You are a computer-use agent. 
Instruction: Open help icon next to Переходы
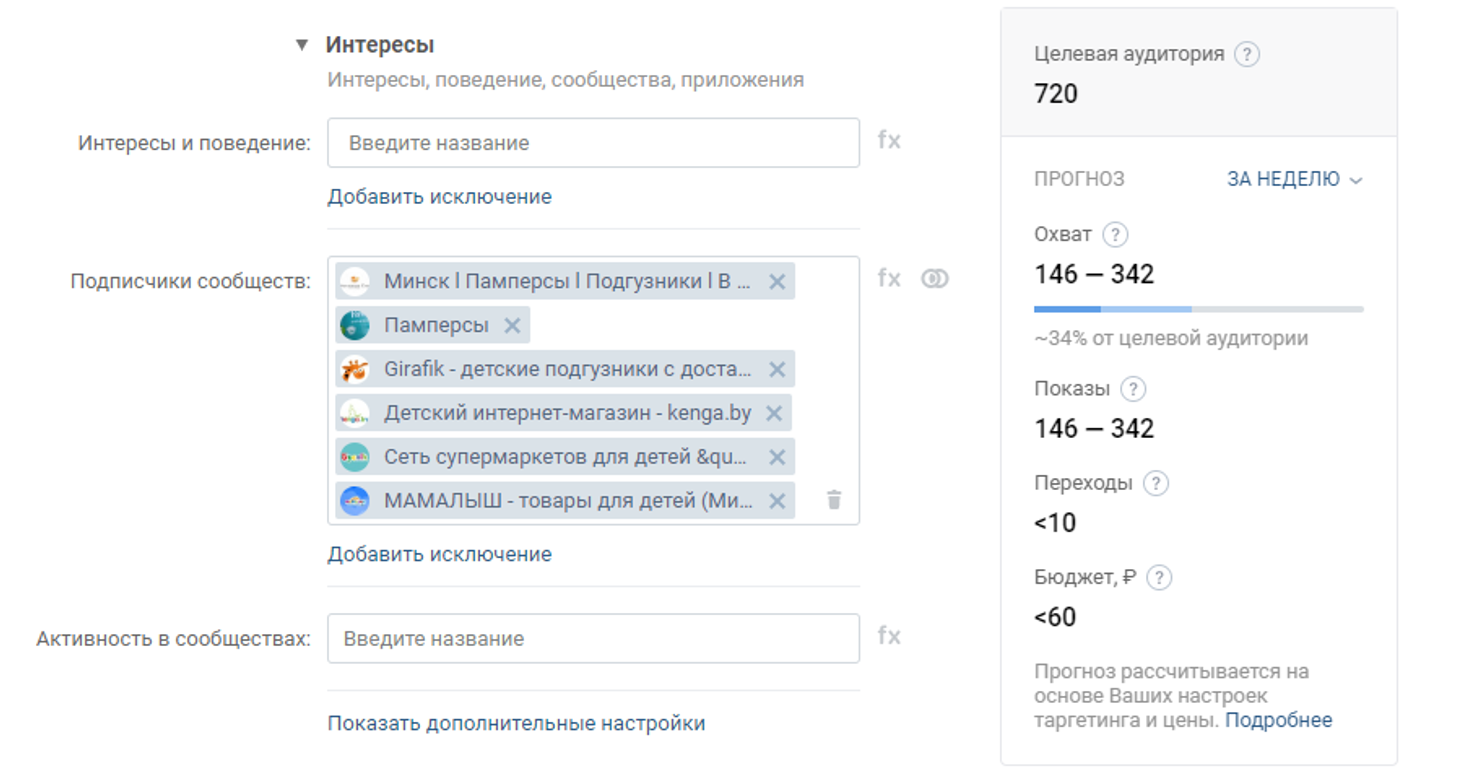[x=1155, y=484]
